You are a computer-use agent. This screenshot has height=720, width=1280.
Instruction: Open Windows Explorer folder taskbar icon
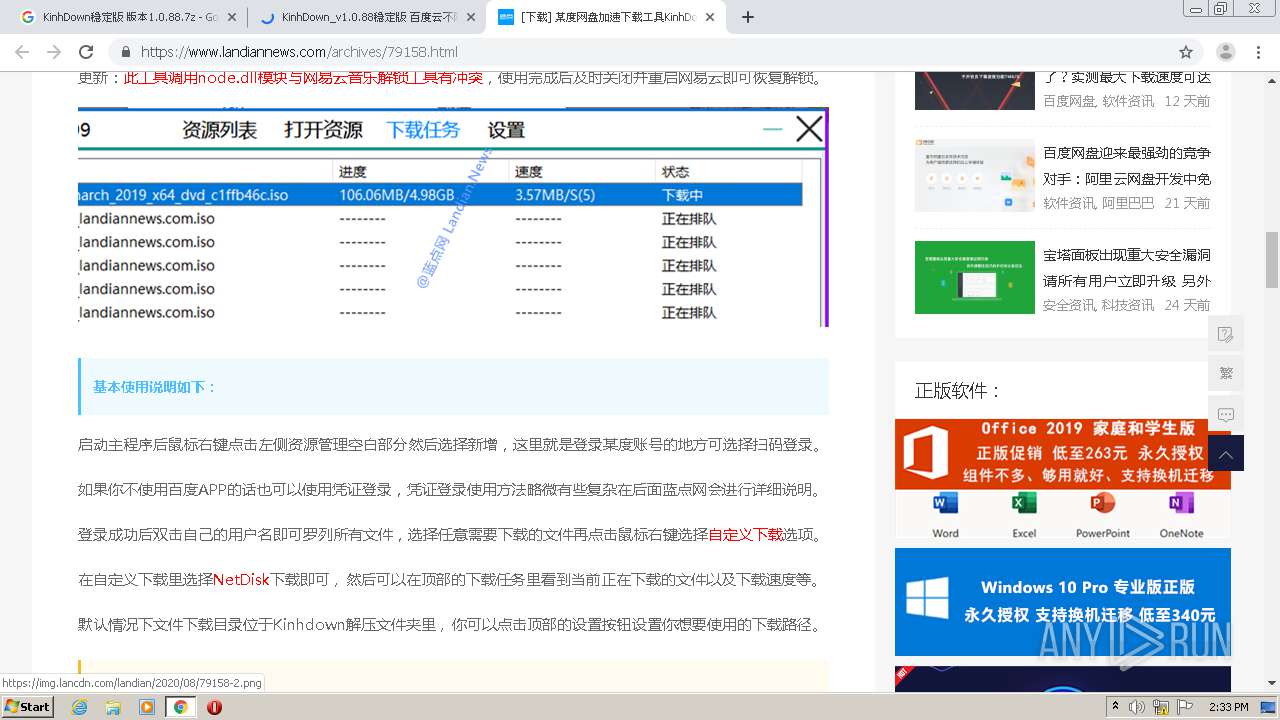[x=113, y=707]
